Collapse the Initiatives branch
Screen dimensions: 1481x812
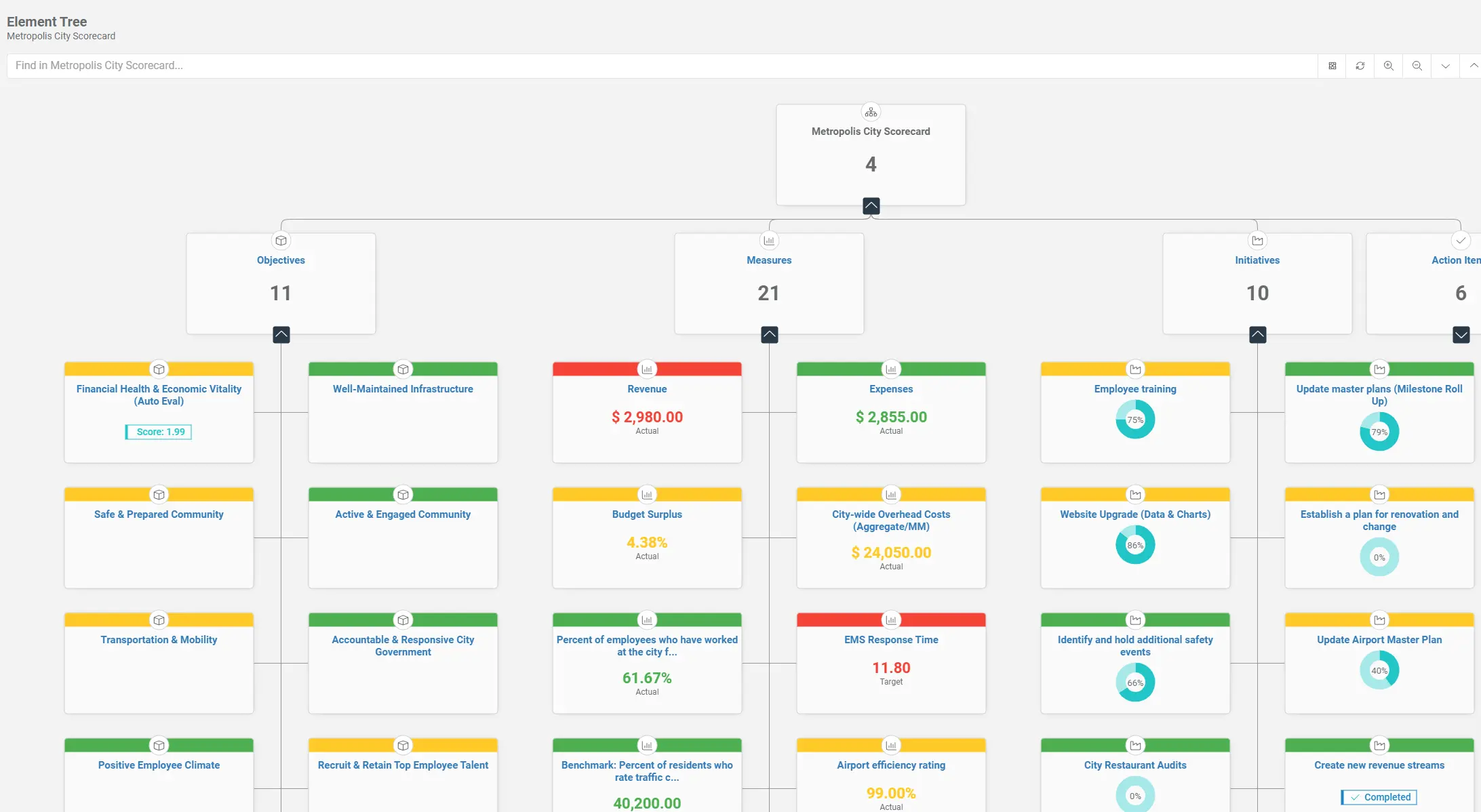[x=1258, y=335]
